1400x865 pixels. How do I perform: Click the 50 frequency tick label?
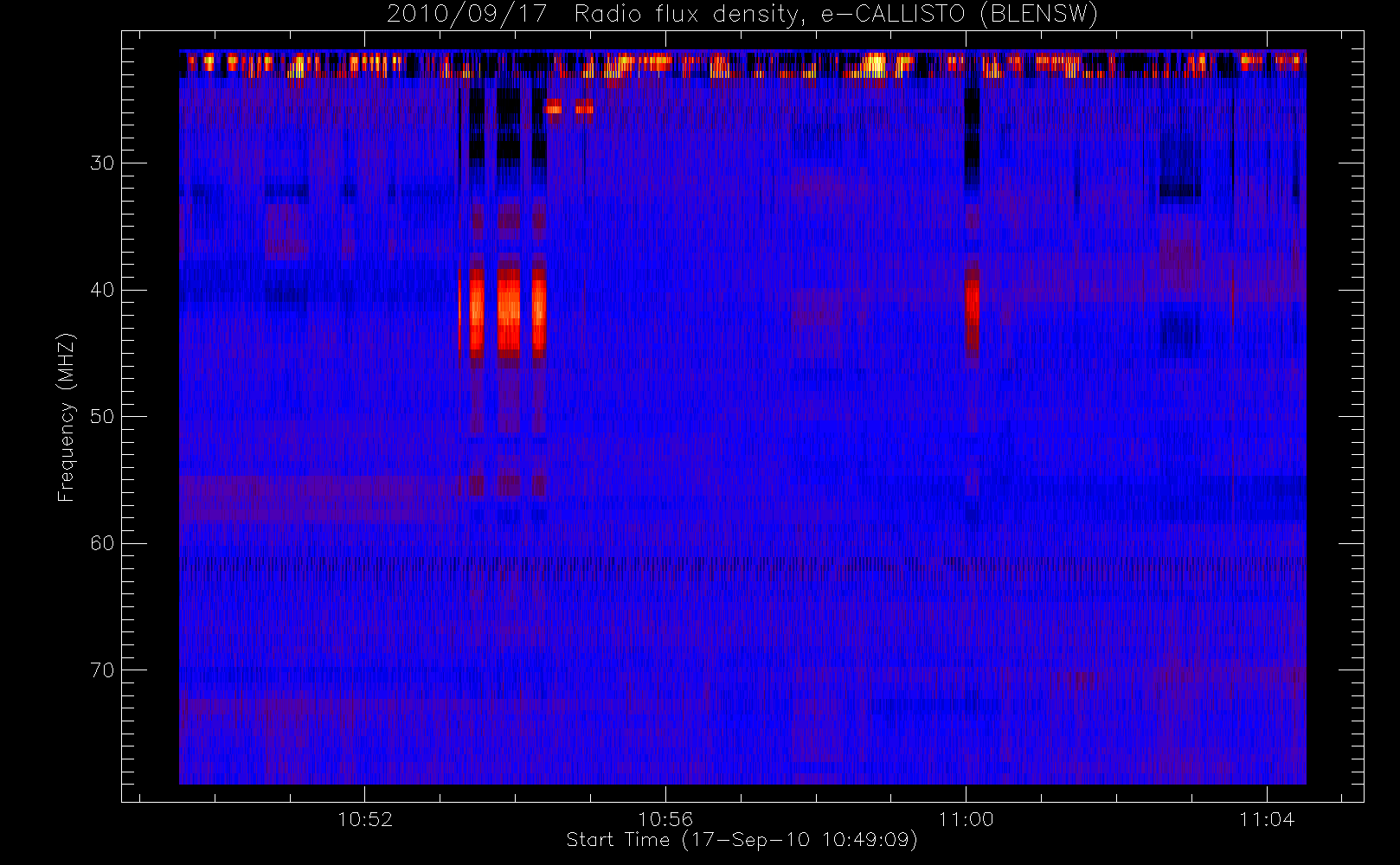tap(102, 417)
